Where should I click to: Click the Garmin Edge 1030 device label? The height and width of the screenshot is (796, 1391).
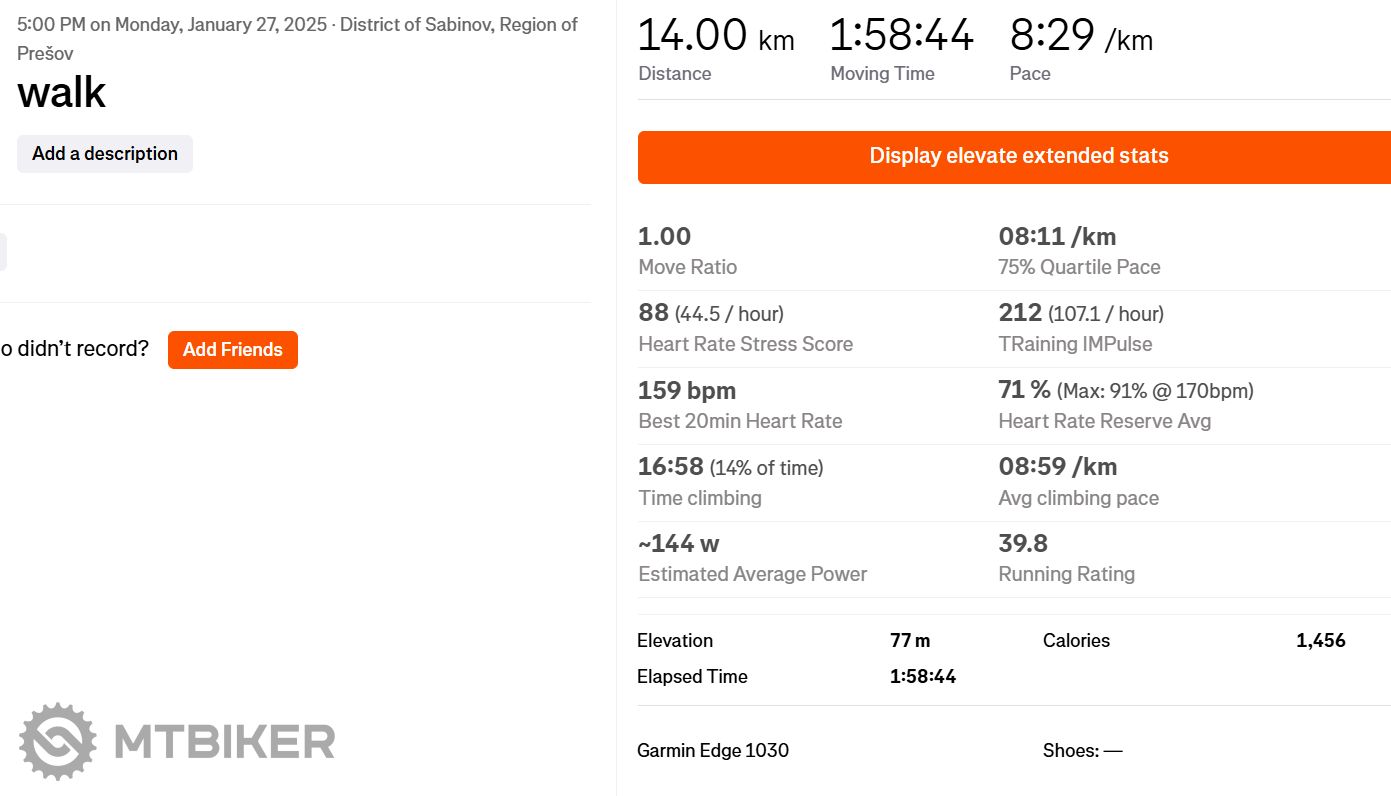click(713, 750)
